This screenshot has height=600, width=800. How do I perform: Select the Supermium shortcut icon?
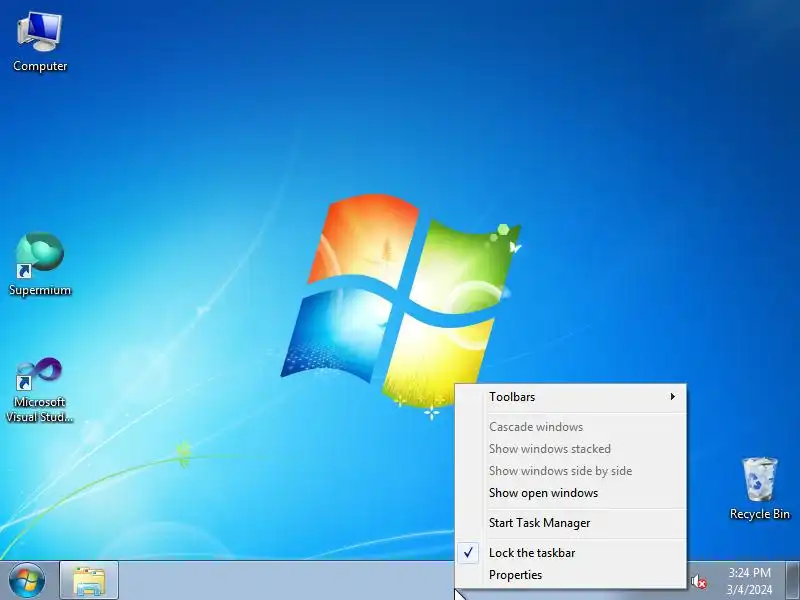(40, 264)
